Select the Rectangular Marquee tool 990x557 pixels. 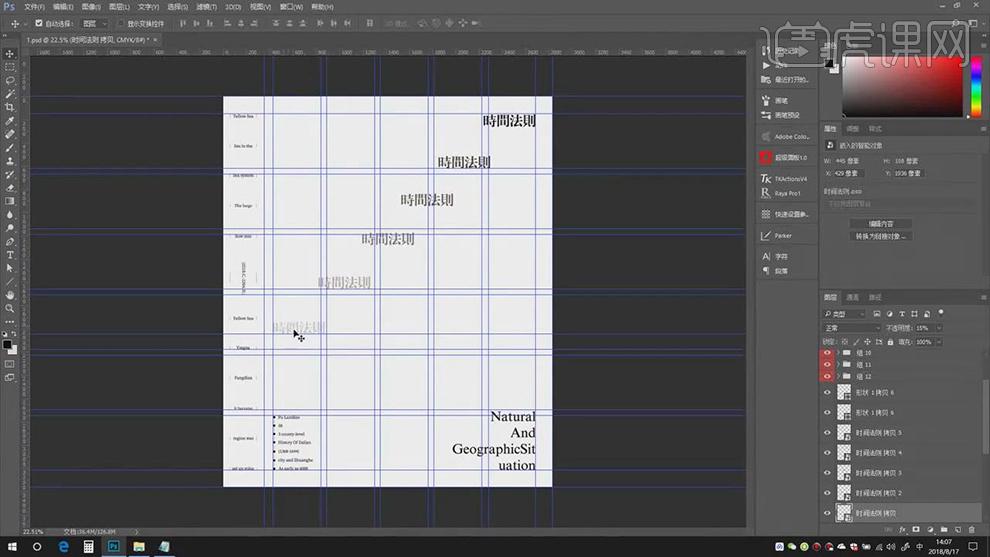[x=9, y=67]
